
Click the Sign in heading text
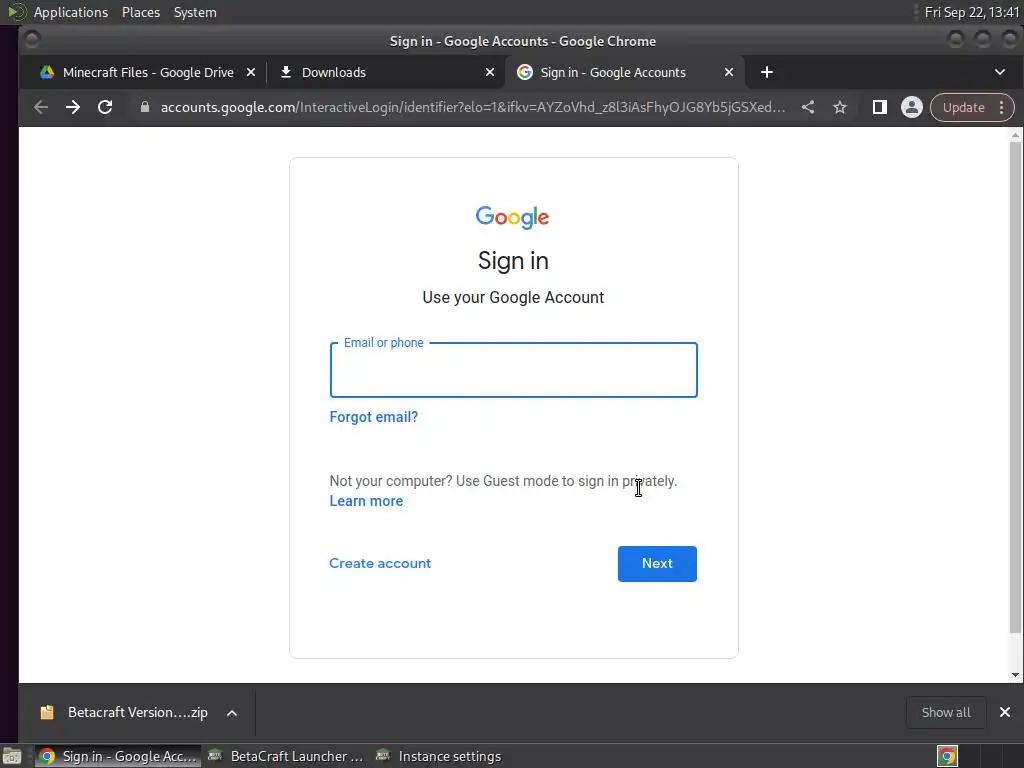pyautogui.click(x=513, y=261)
